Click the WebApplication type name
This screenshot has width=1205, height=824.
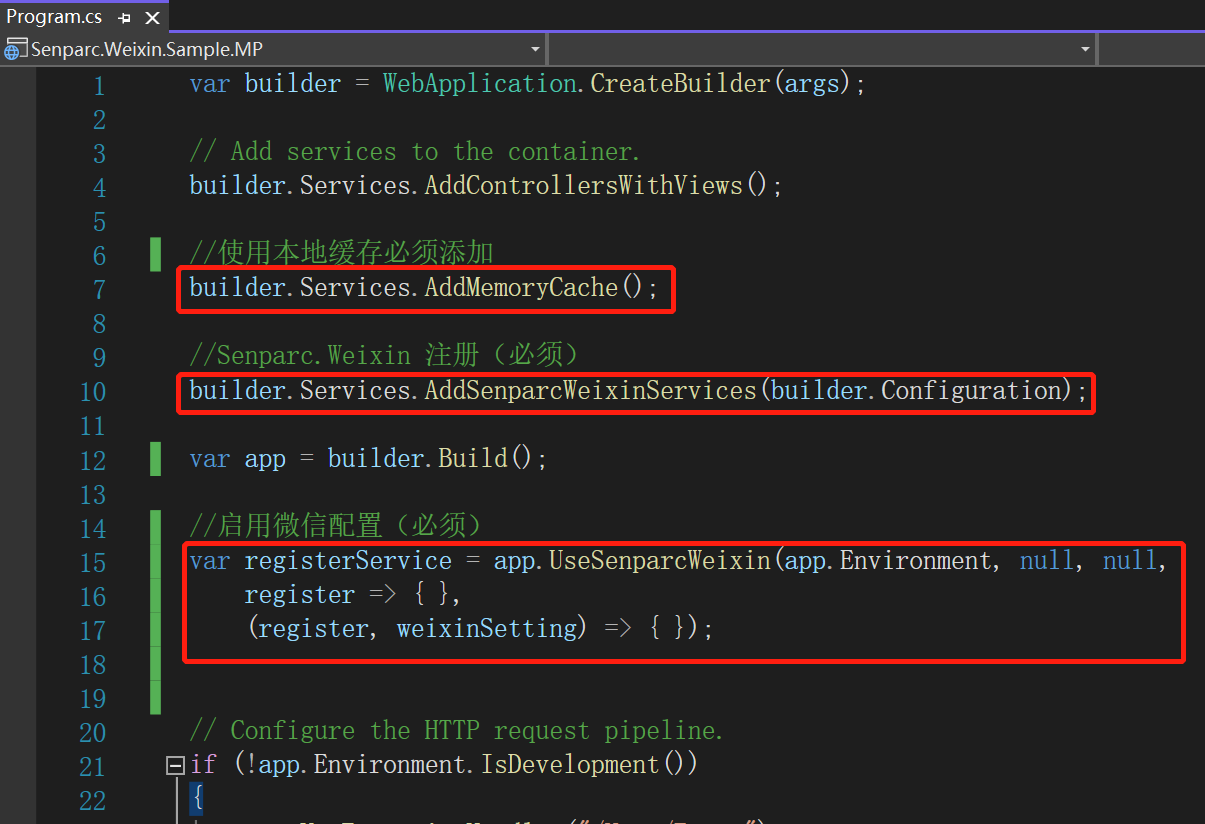coord(479,84)
